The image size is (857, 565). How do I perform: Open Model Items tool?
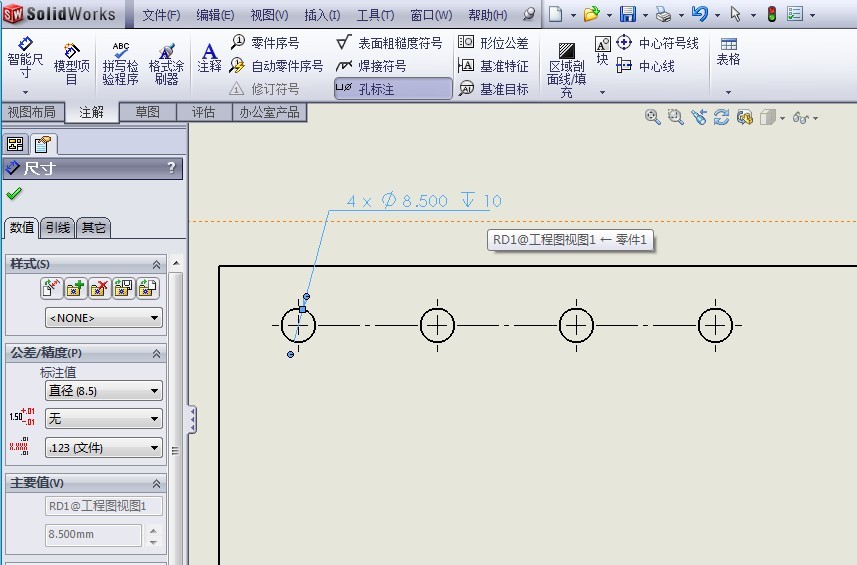[x=72, y=64]
